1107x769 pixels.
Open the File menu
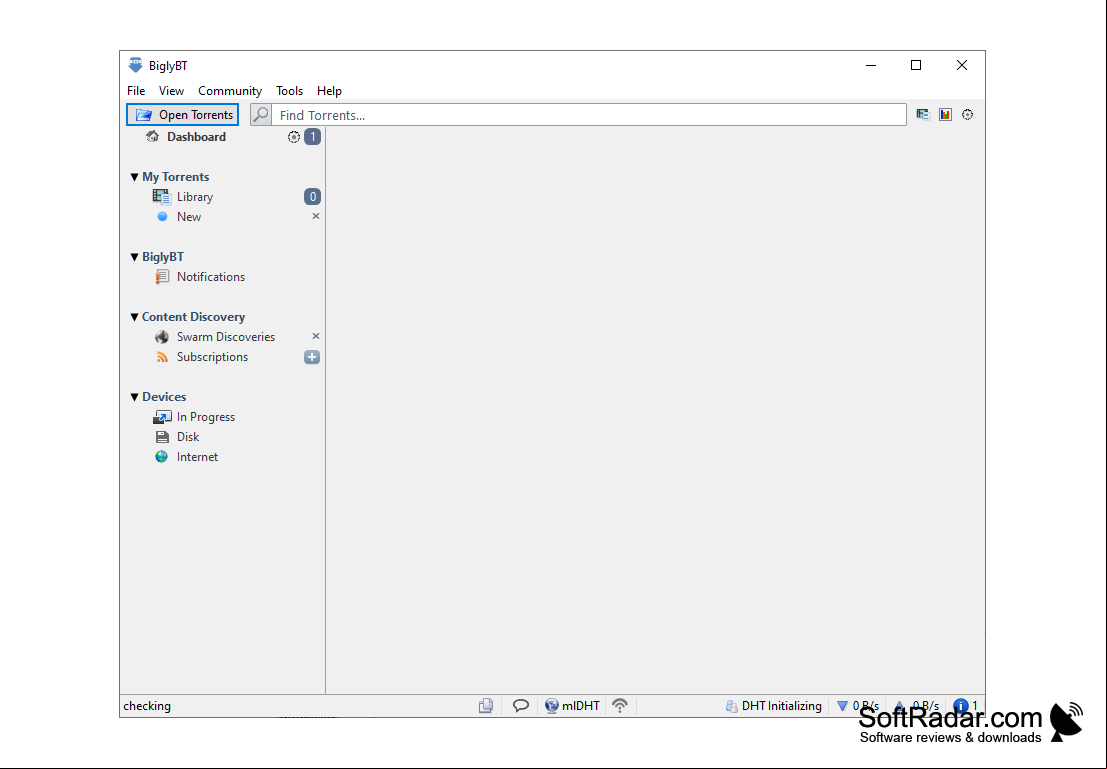click(136, 90)
